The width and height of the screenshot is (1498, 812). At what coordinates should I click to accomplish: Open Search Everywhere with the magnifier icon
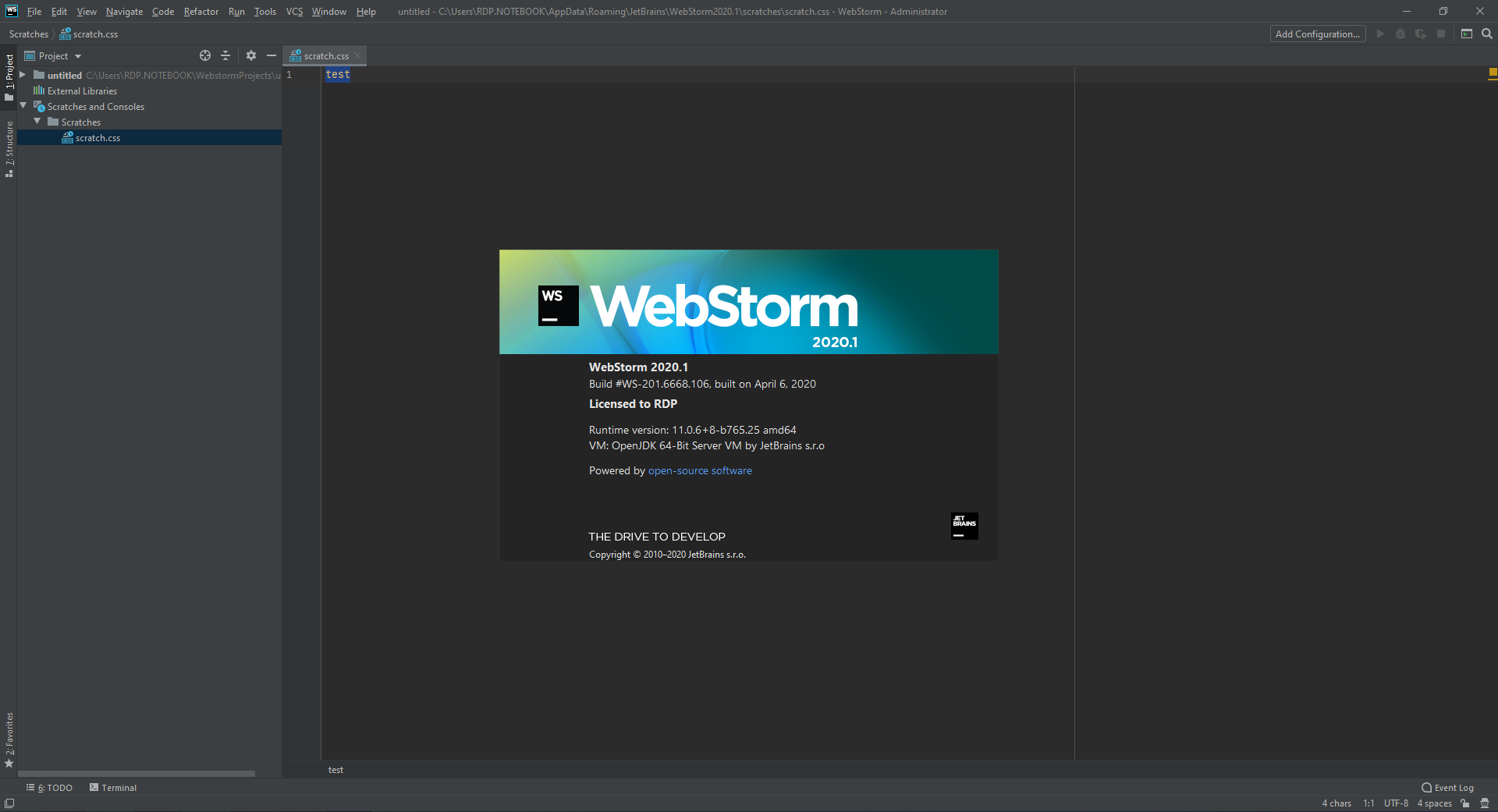coord(1487,34)
